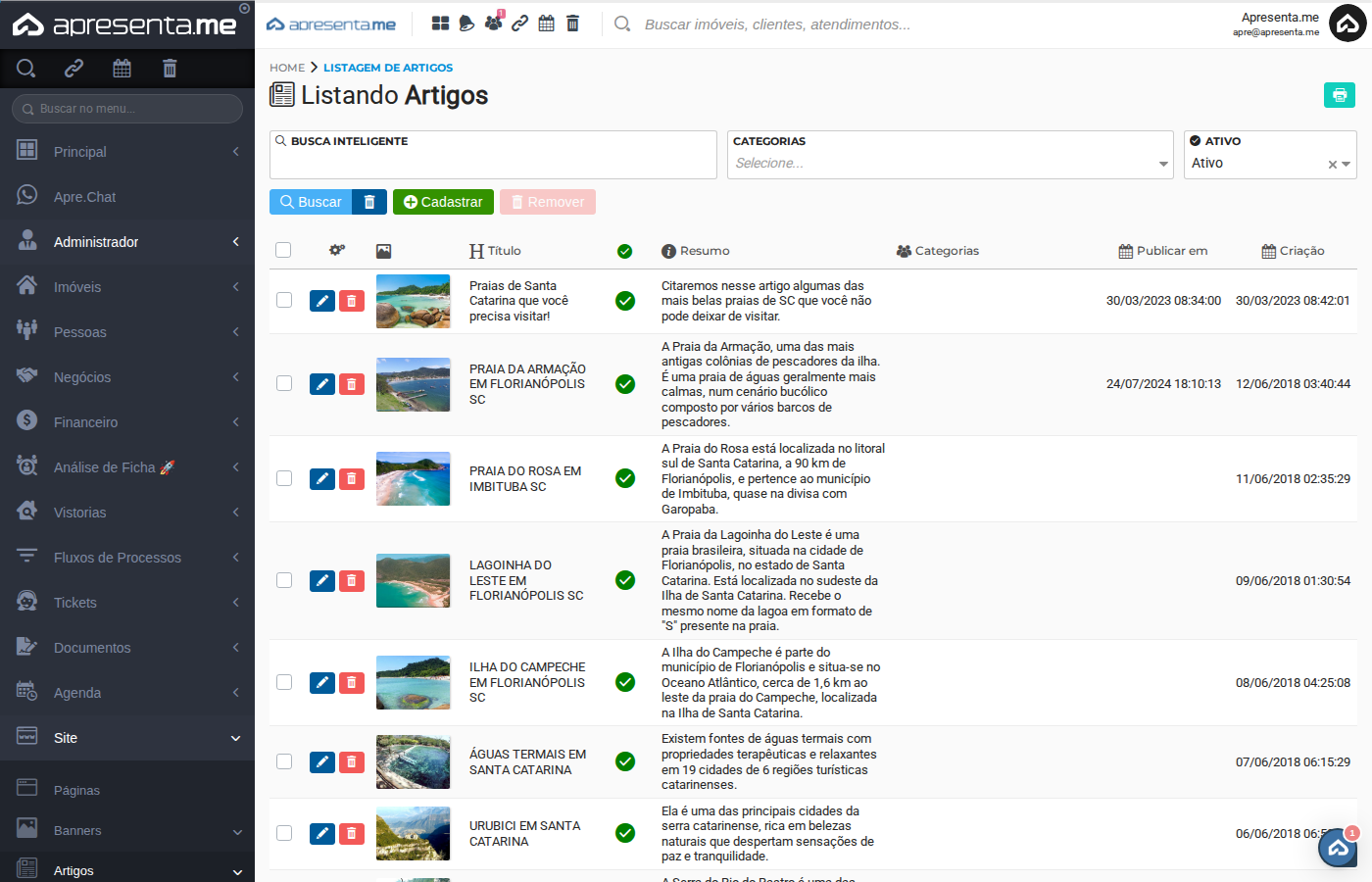Click the delete icon for LAGOINHA DO LESTE article

352,580
